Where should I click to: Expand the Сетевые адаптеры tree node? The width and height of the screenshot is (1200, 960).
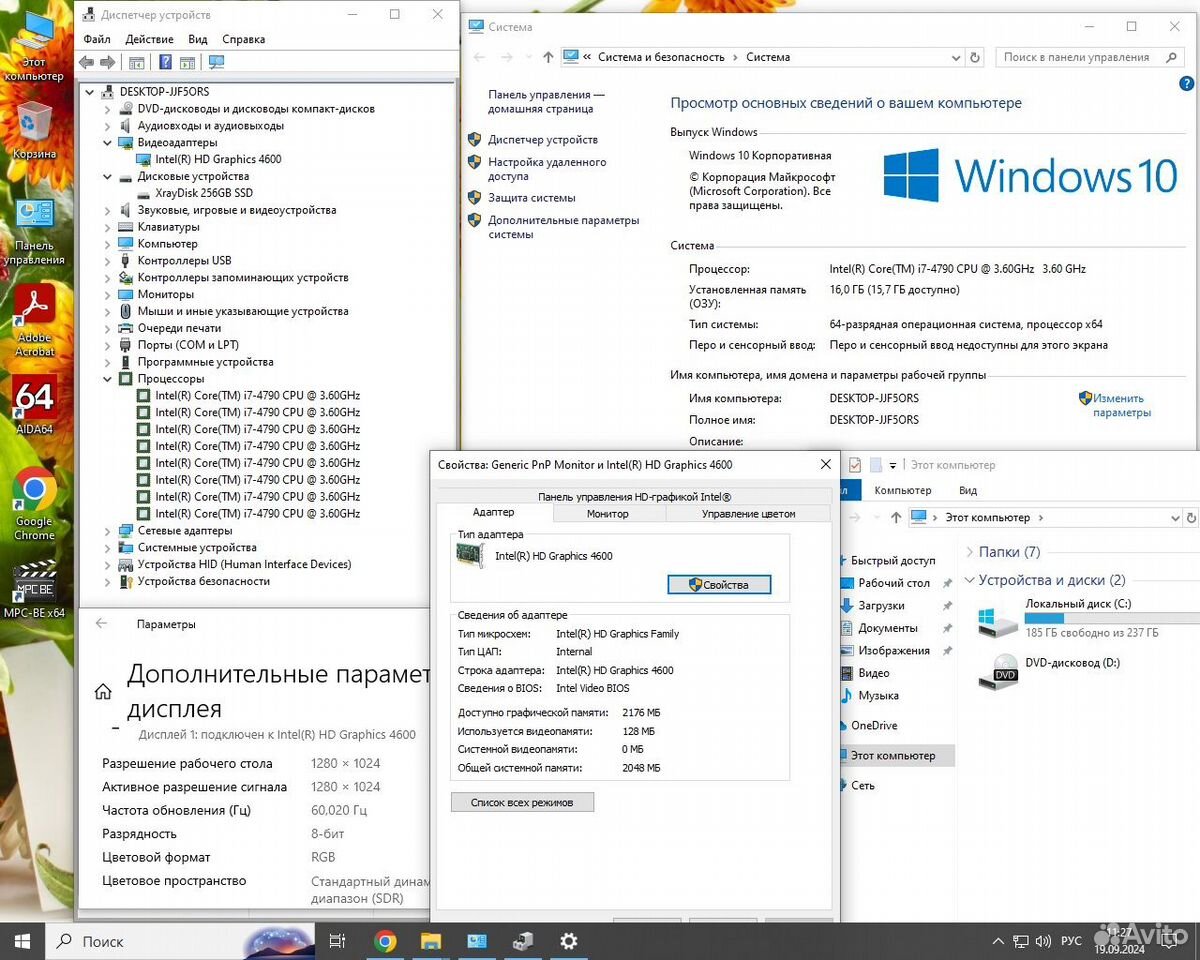[107, 531]
